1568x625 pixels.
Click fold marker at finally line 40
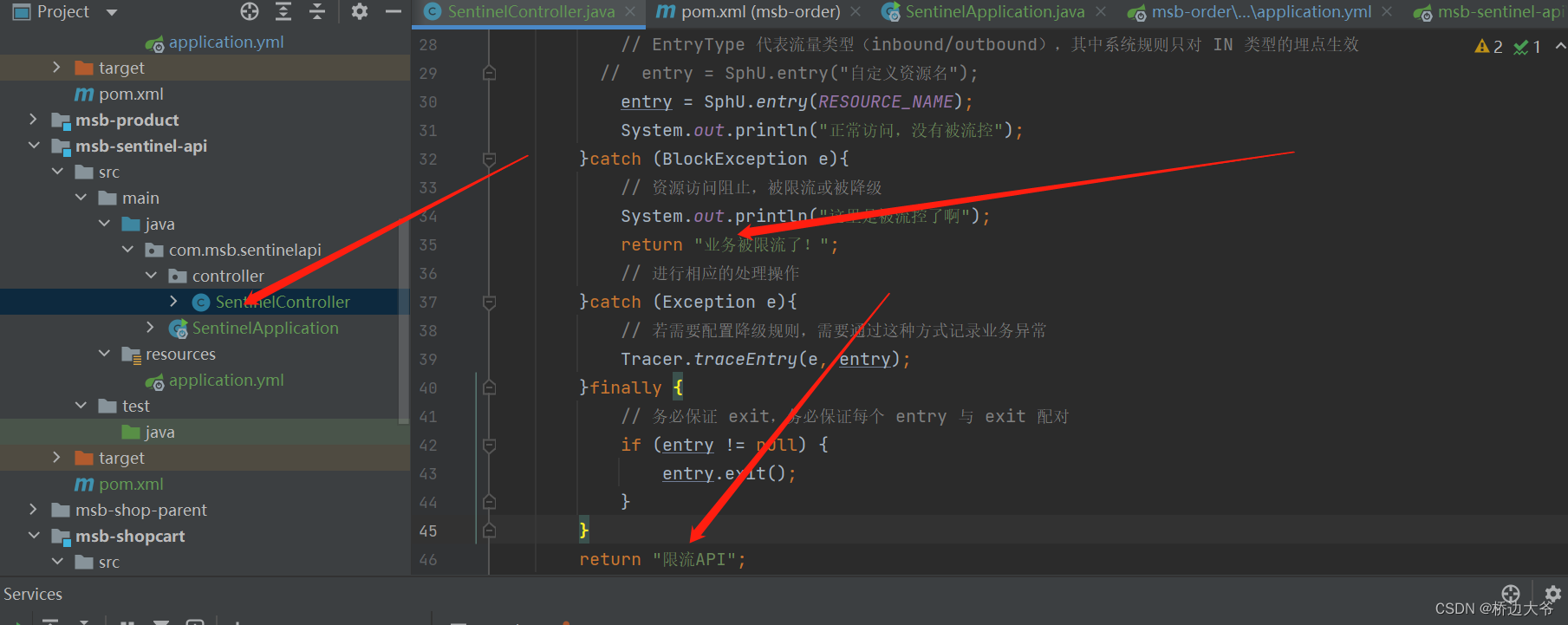pyautogui.click(x=489, y=387)
